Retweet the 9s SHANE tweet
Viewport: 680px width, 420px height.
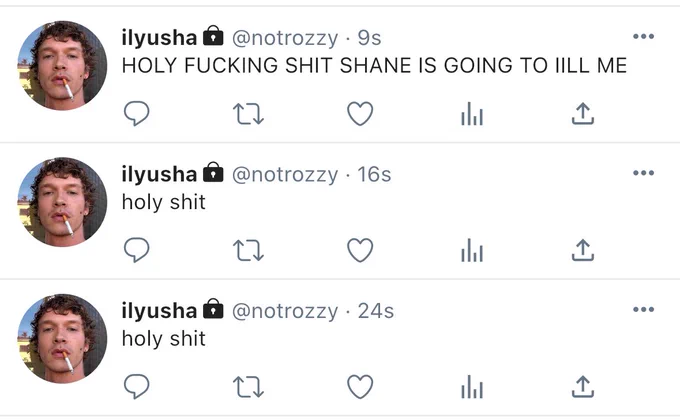coord(248,114)
